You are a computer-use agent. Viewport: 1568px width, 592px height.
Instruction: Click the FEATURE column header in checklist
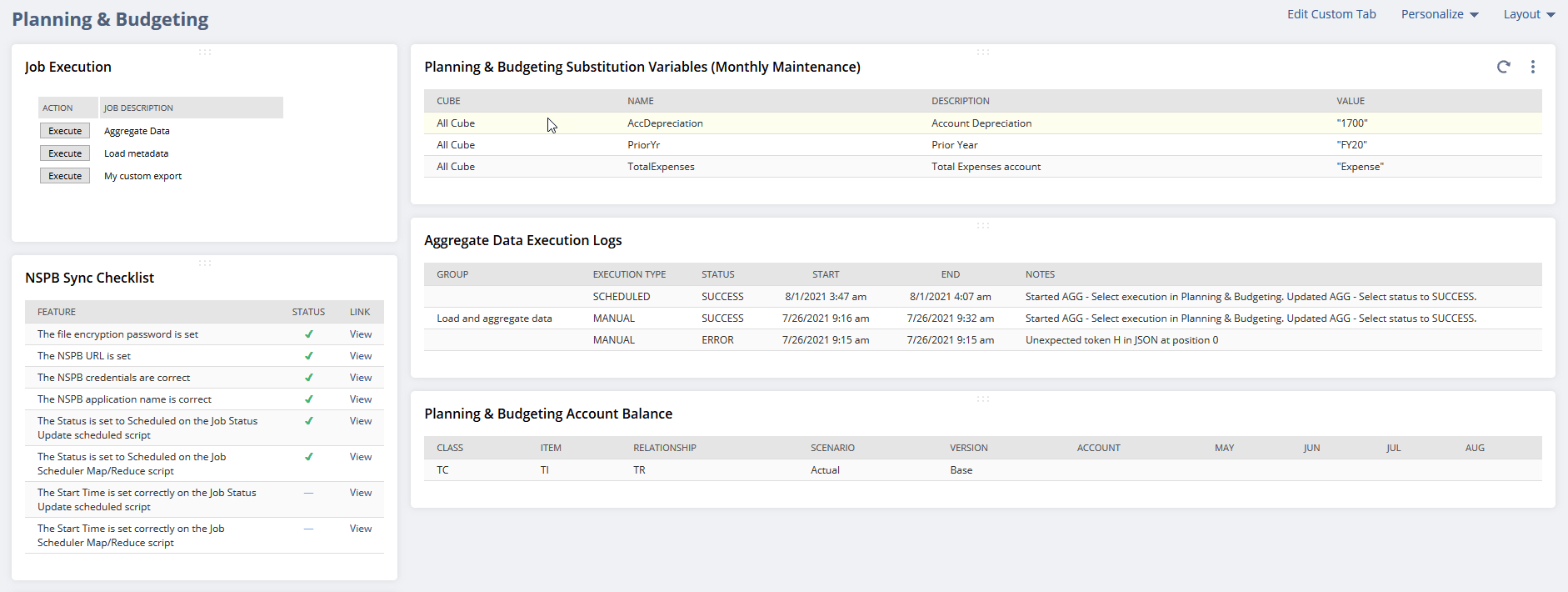coord(57,312)
